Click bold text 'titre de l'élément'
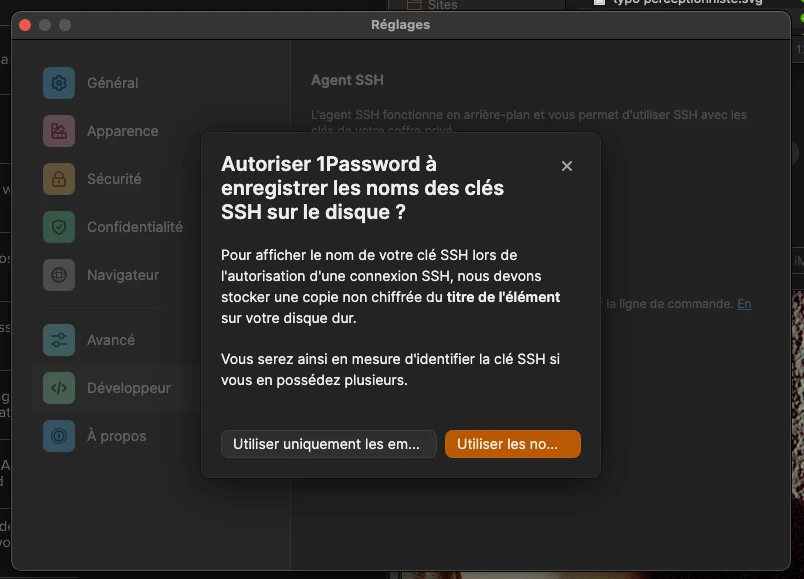This screenshot has width=804, height=579. coord(503,297)
